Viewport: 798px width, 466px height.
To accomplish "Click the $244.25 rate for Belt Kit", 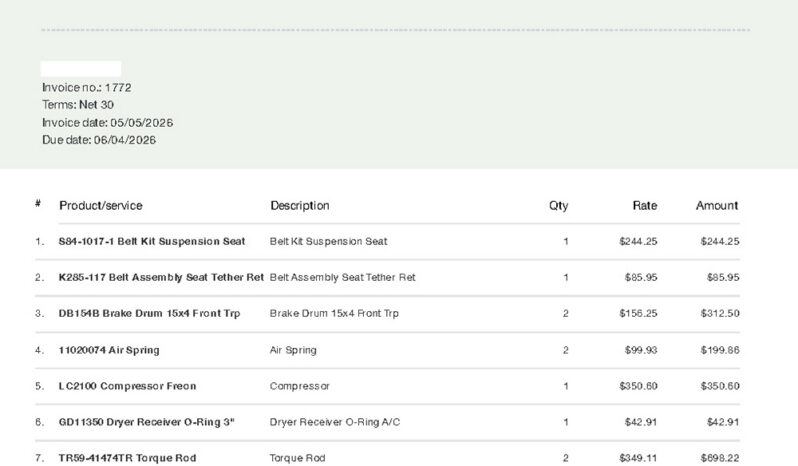I will coord(638,241).
